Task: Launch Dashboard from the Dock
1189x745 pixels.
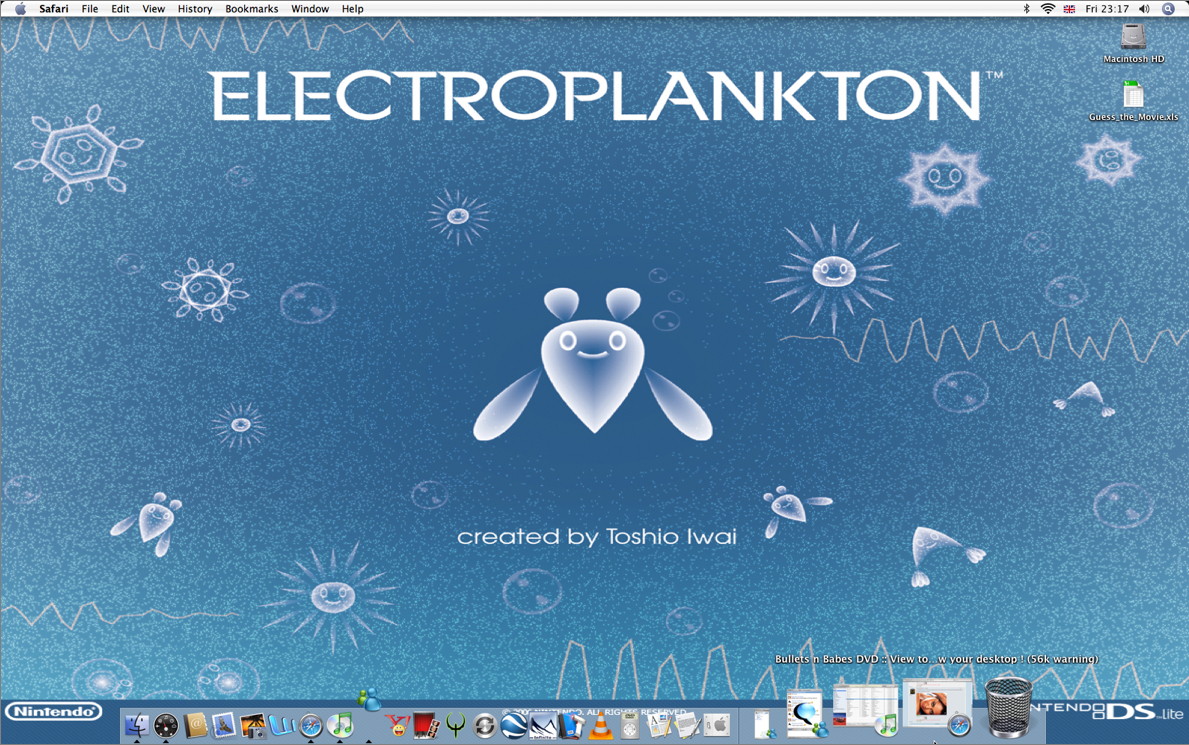Action: click(x=166, y=726)
